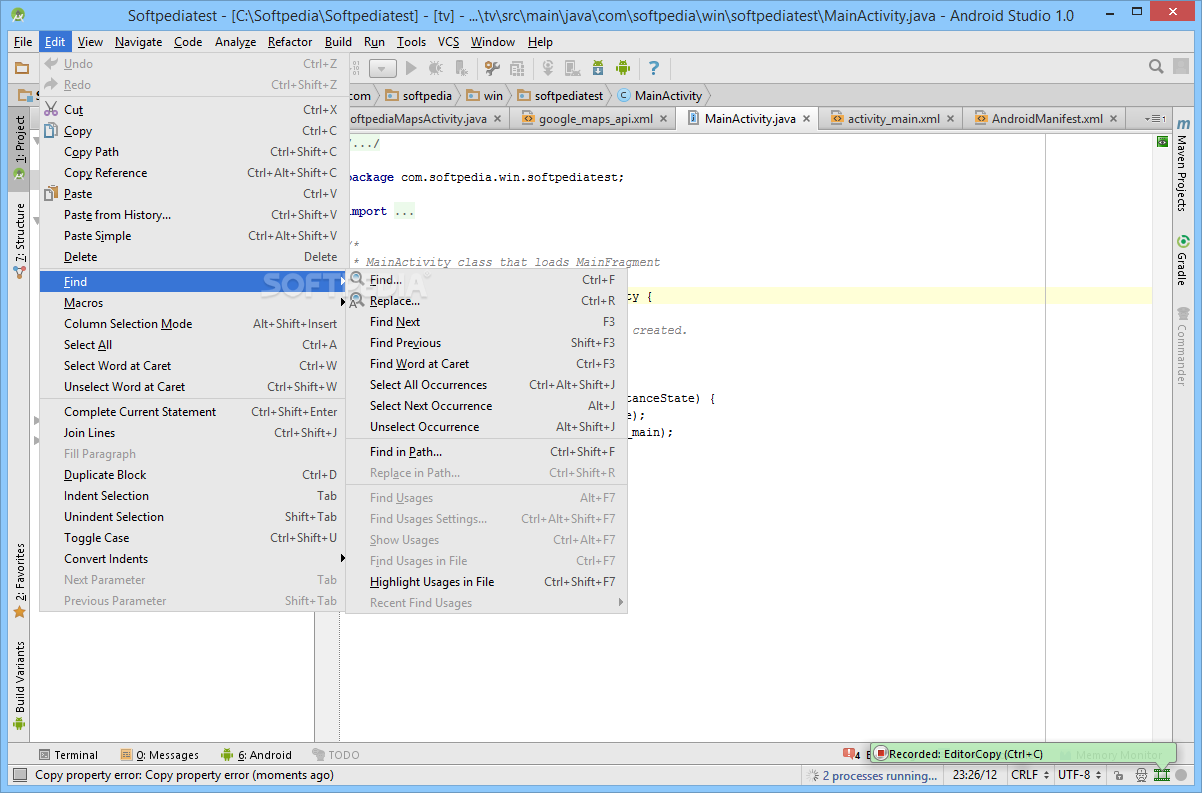Expand the folded import block
This screenshot has width=1202, height=793.
[404, 212]
